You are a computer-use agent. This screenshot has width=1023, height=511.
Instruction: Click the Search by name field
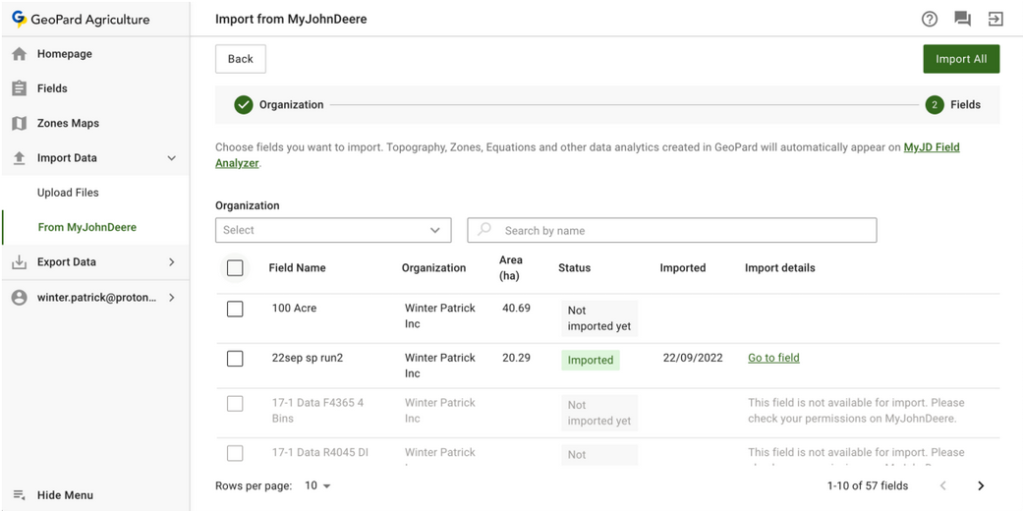tap(685, 231)
